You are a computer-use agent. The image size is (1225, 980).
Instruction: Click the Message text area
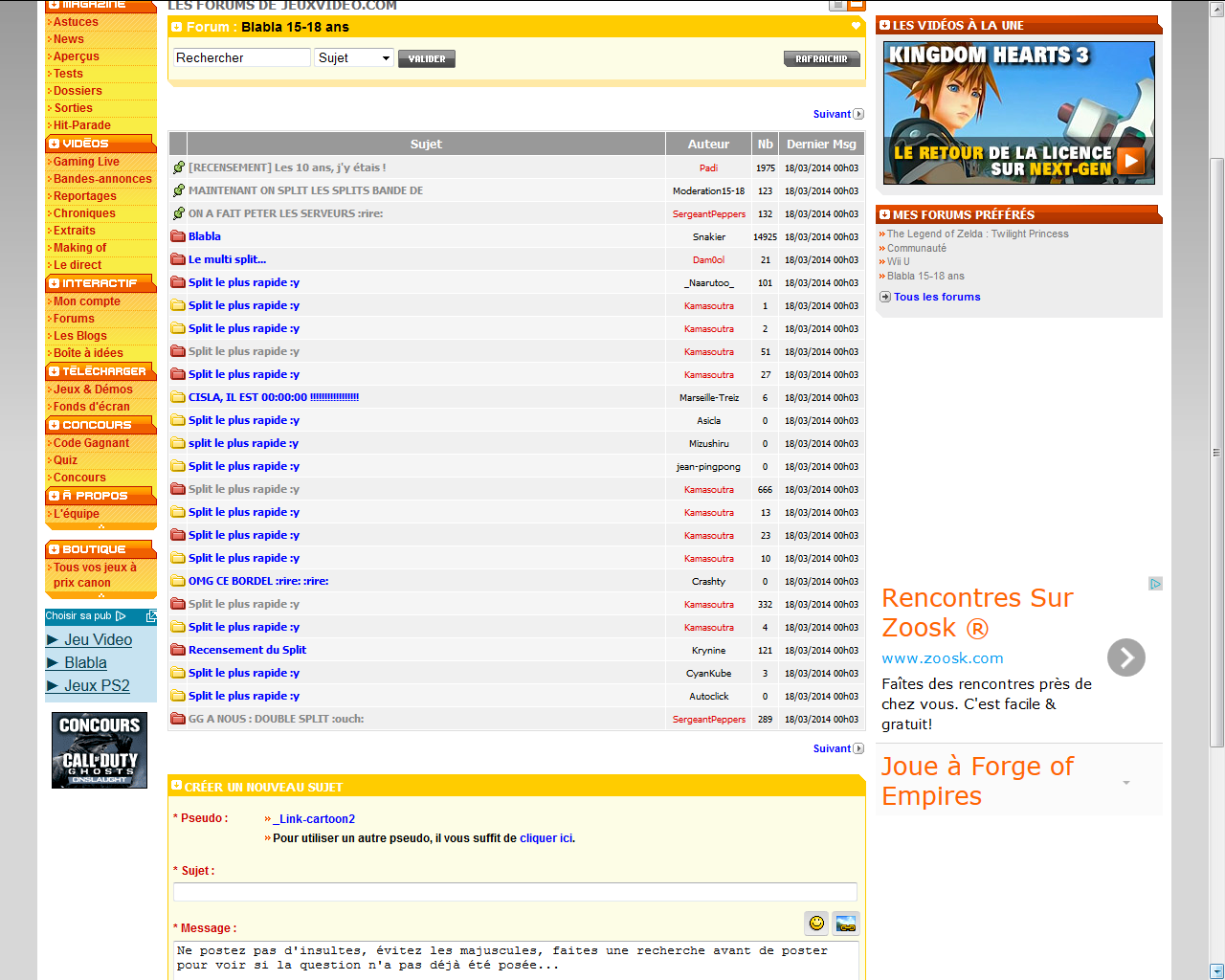tap(517, 960)
